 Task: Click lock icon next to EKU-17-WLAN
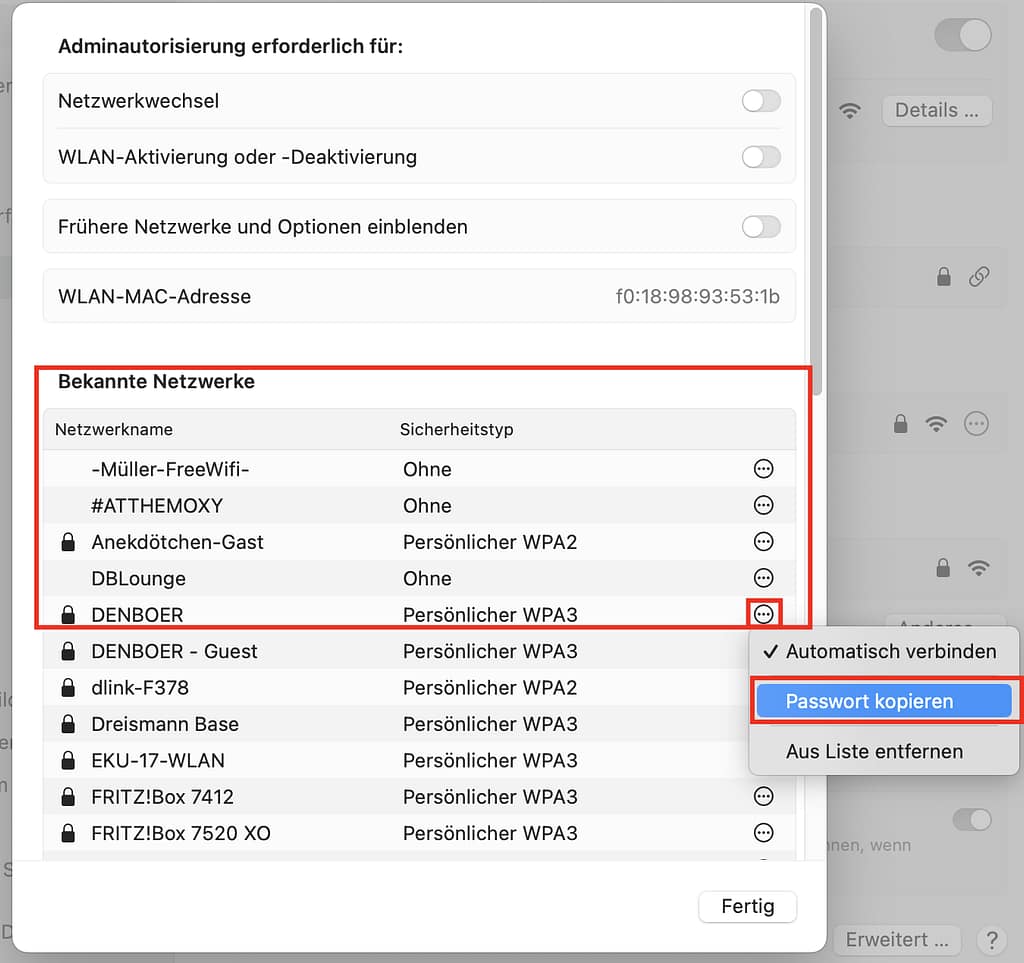click(68, 761)
